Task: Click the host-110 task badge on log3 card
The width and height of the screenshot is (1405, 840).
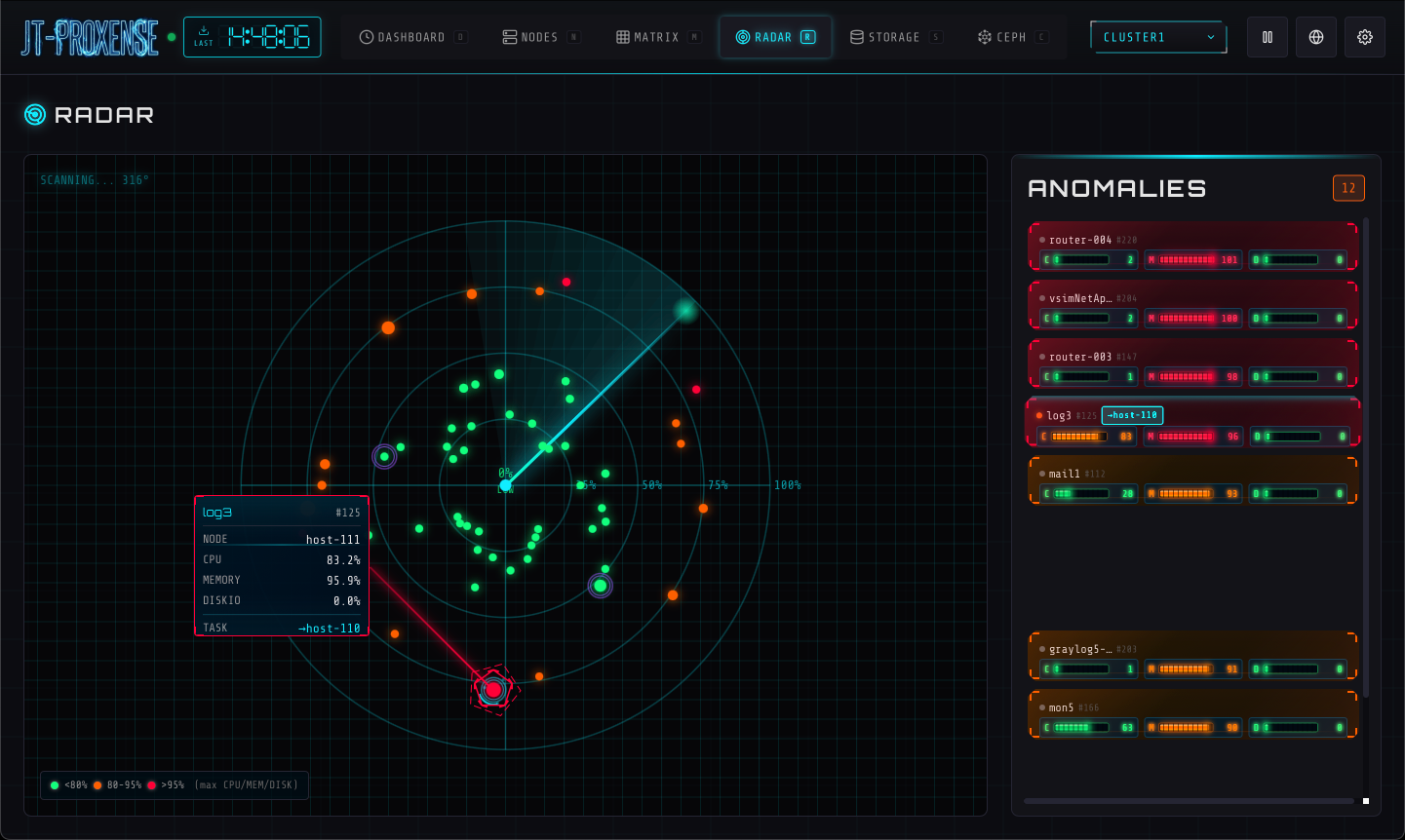Action: (1132, 415)
